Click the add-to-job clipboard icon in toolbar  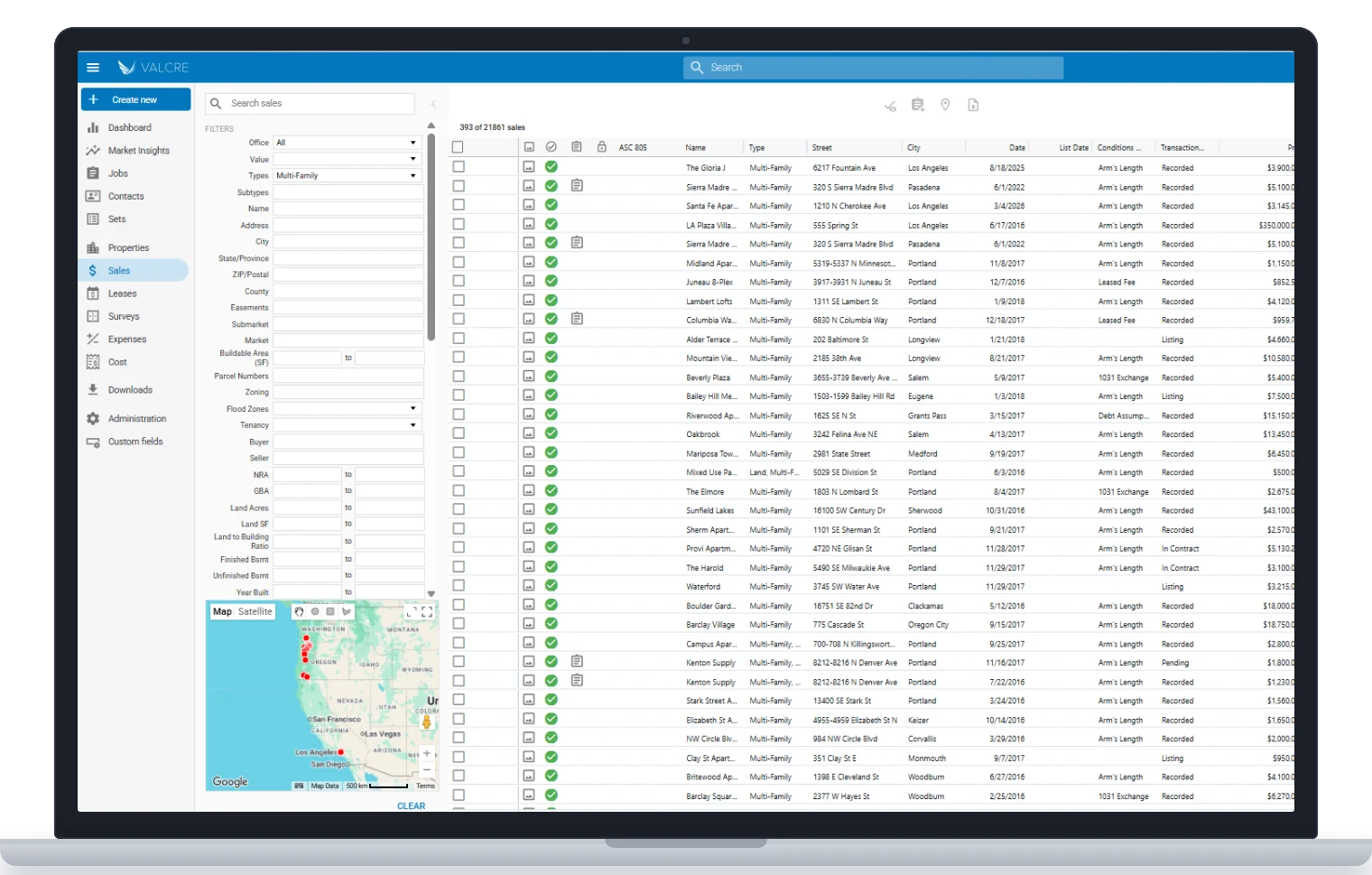click(x=918, y=106)
